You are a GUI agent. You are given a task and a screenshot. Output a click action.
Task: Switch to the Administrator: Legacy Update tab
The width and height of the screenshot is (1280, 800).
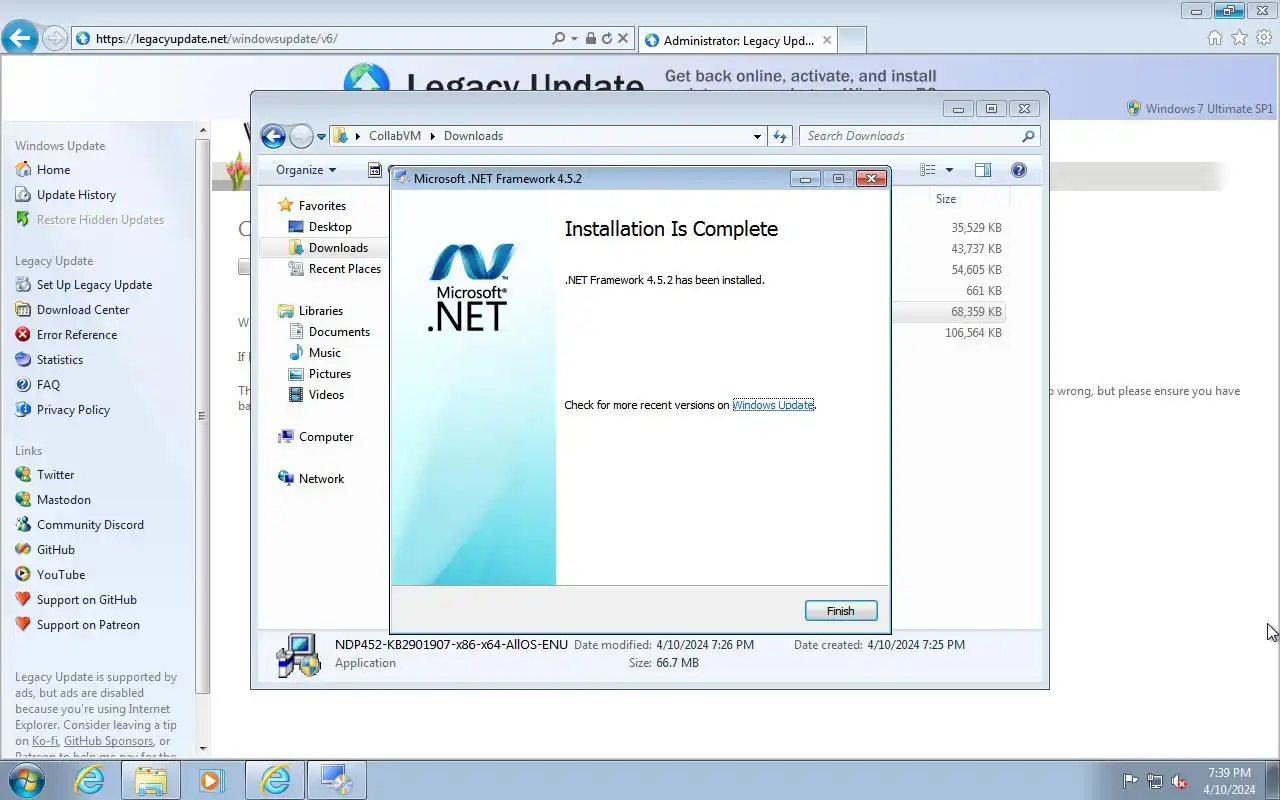coord(737,40)
